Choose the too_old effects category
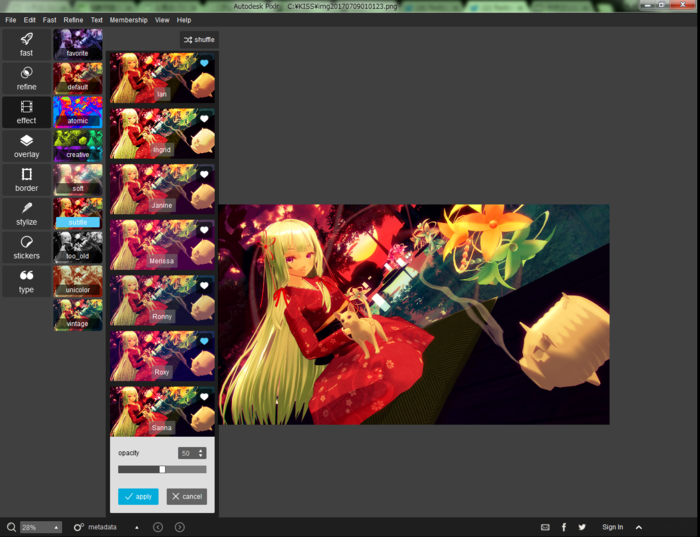Screen dimensions: 700x537 point(78,248)
